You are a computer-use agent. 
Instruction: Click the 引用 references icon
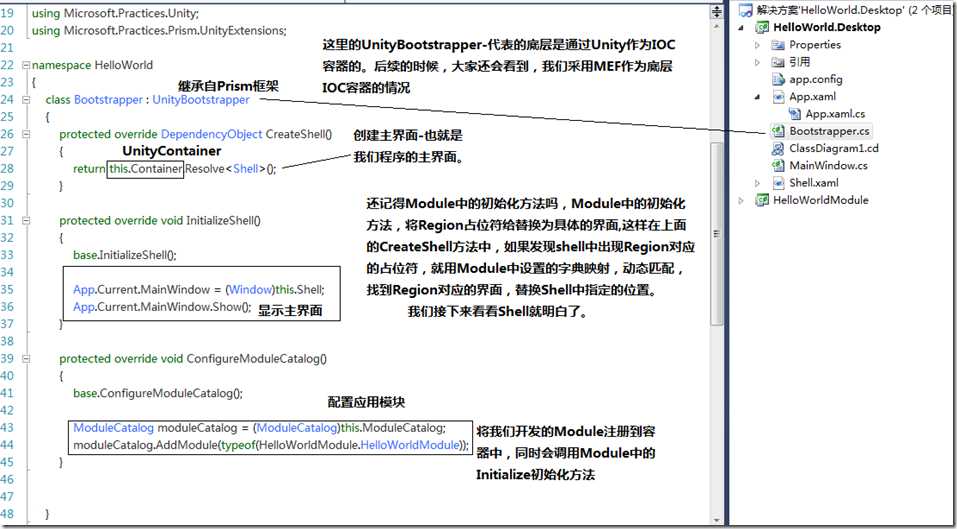pyautogui.click(x=778, y=62)
